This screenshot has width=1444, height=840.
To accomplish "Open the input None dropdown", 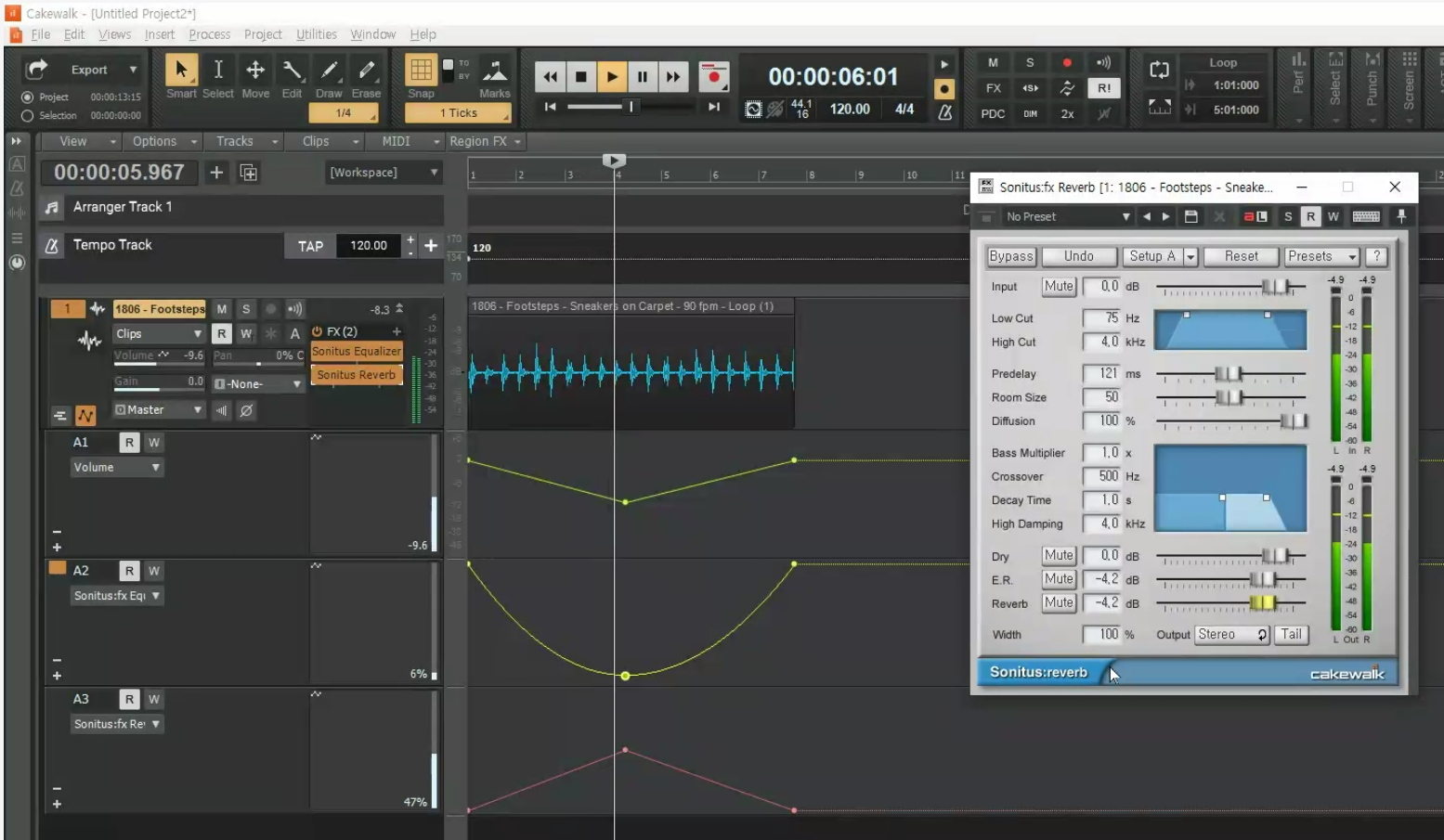I will pos(257,384).
